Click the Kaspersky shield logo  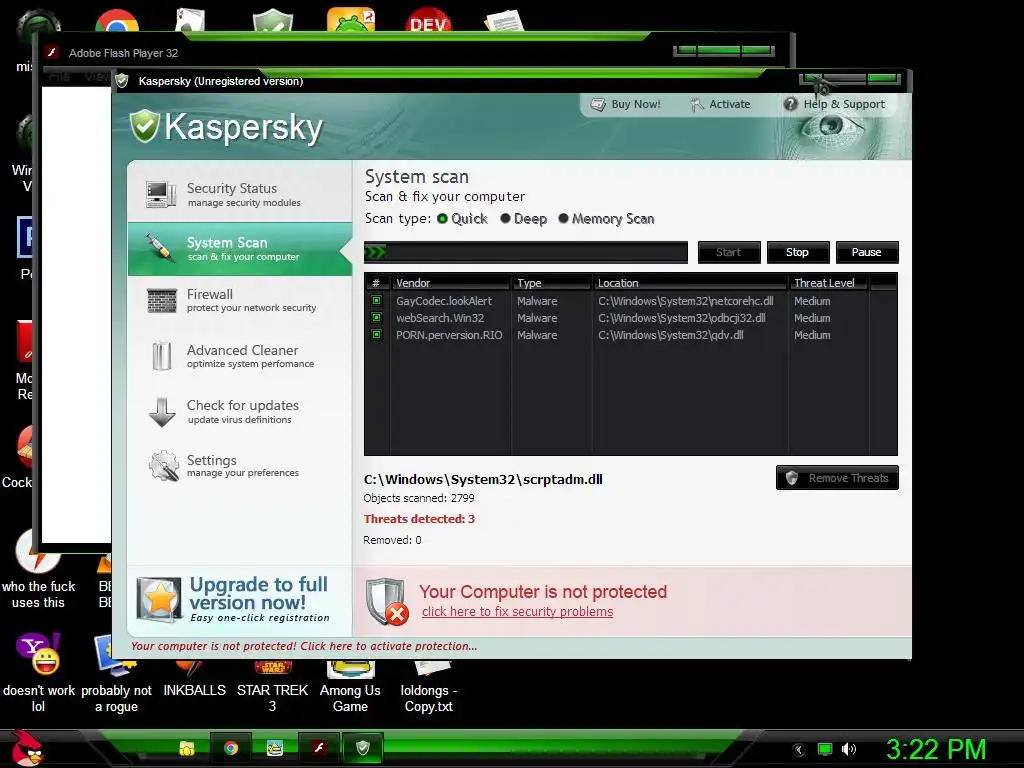[x=144, y=126]
